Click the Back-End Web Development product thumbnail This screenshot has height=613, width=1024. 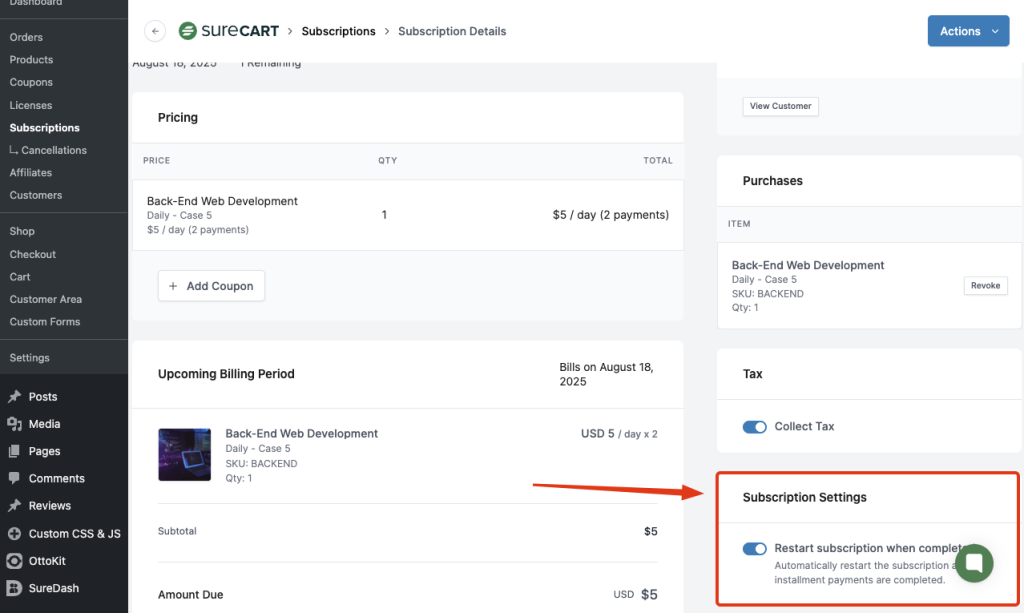pos(184,455)
